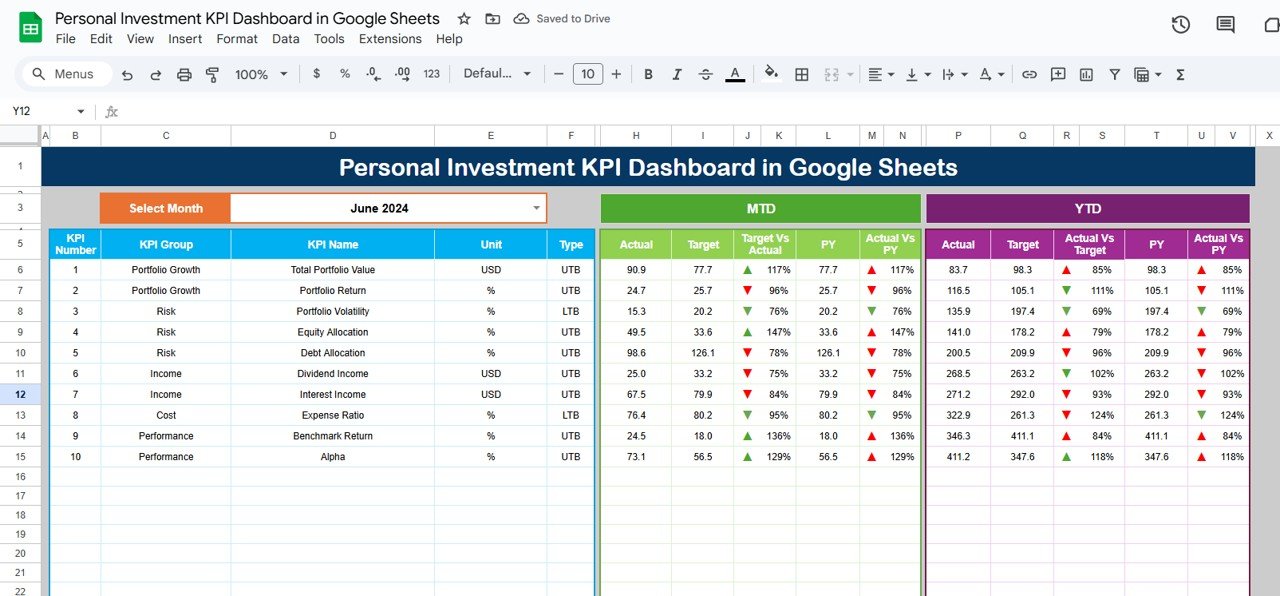Toggle italic formatting
This screenshot has width=1280, height=596.
pos(677,74)
